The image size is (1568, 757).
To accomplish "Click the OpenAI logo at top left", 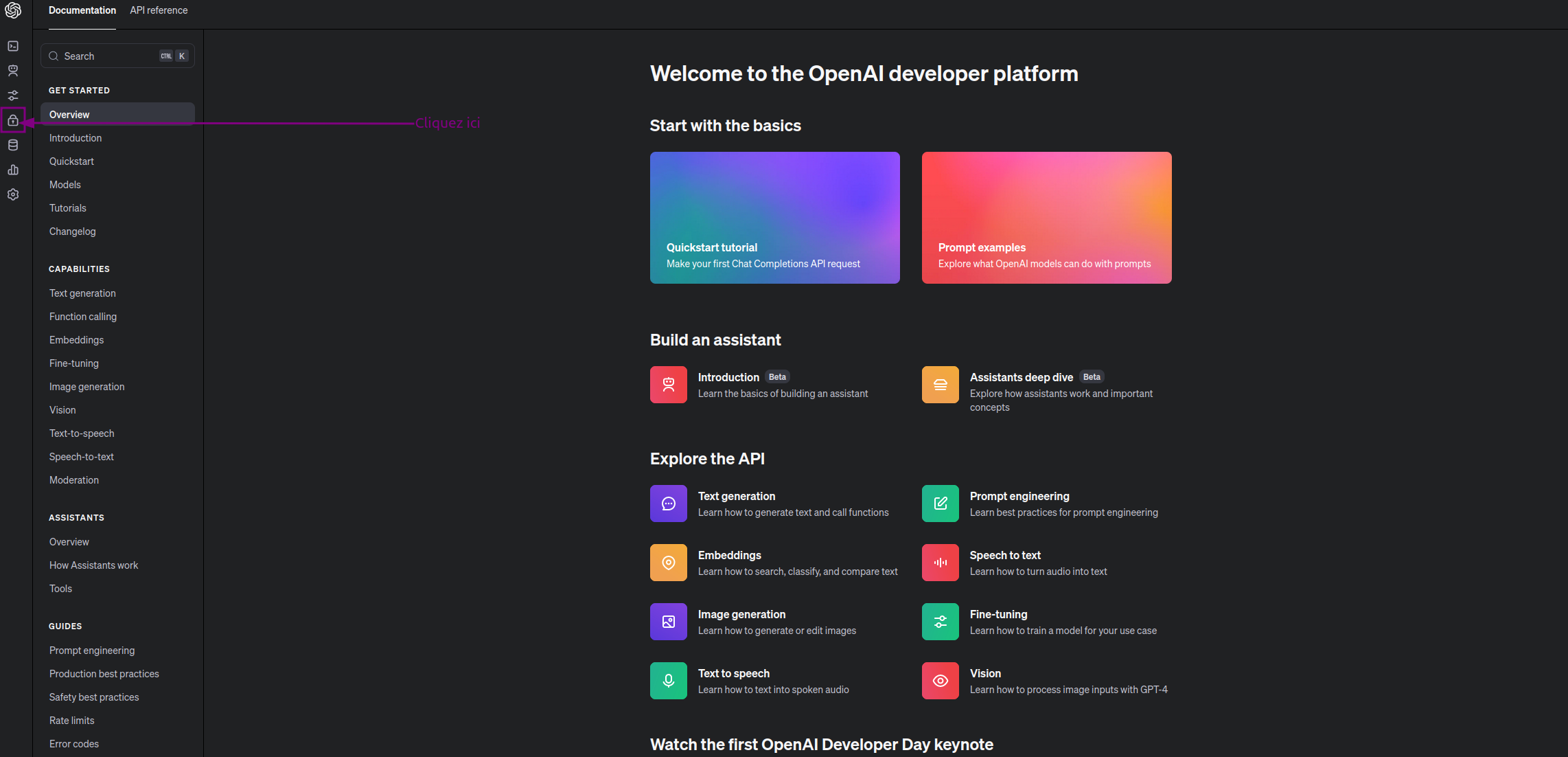I will (13, 10).
